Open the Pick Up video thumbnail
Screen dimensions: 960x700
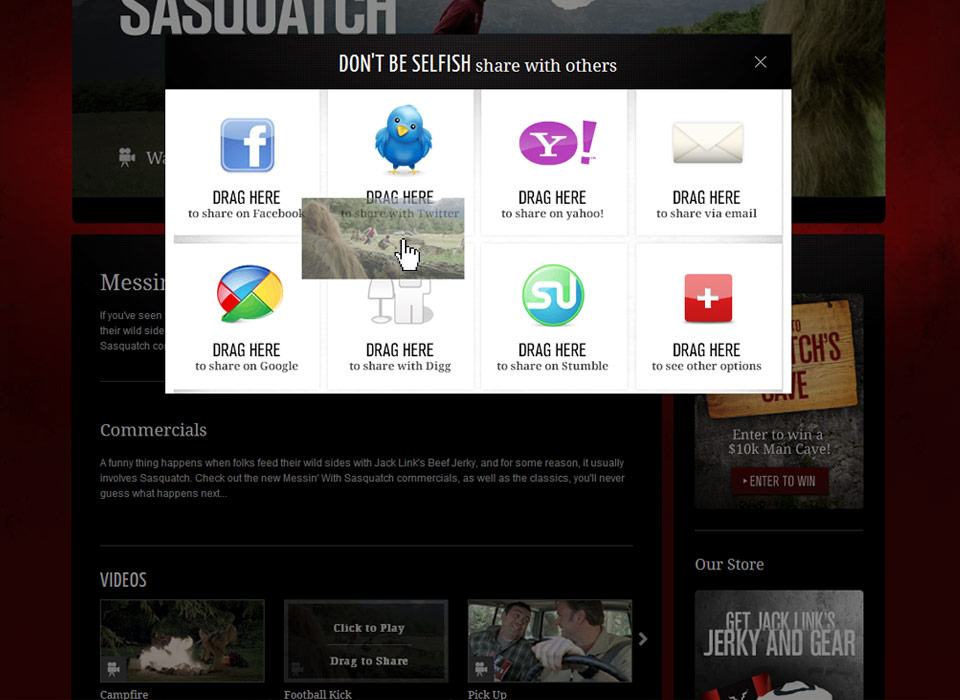pyautogui.click(x=550, y=641)
